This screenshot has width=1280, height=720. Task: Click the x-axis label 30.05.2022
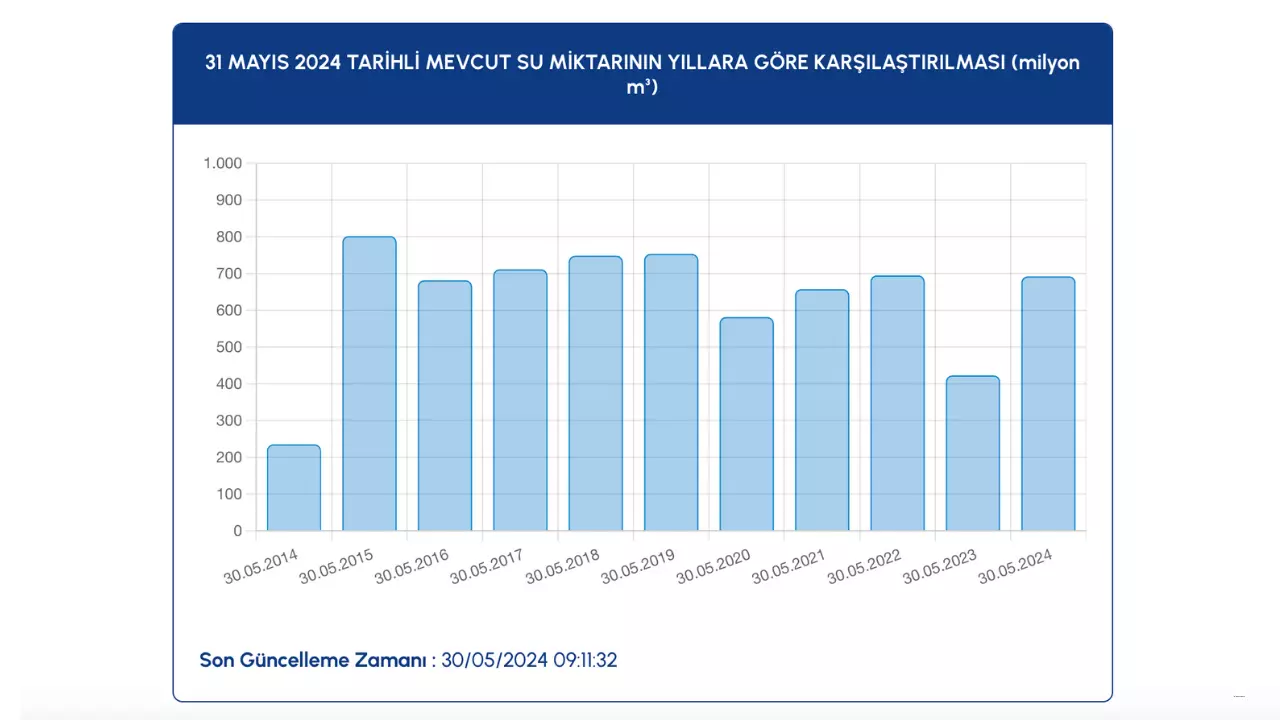[865, 565]
